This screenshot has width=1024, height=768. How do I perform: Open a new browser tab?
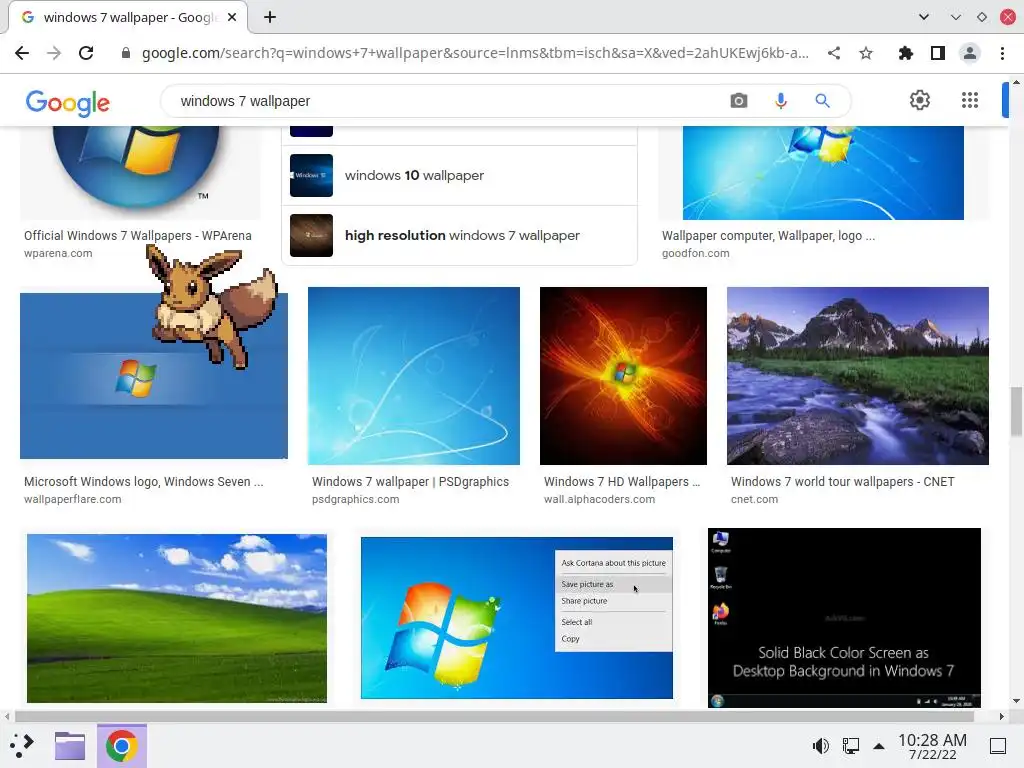tap(270, 17)
